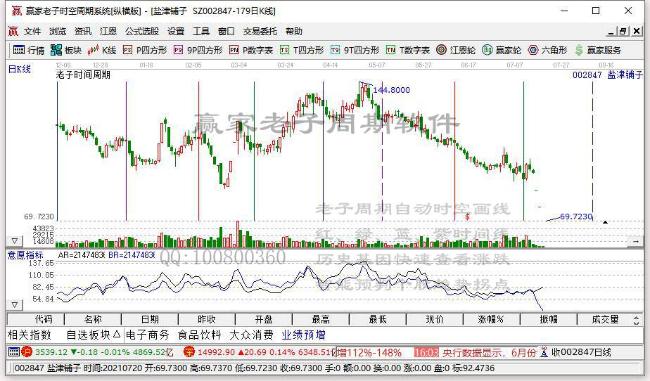Sort by the 开盘 column header
This screenshot has width=650, height=381.
[x=264, y=319]
